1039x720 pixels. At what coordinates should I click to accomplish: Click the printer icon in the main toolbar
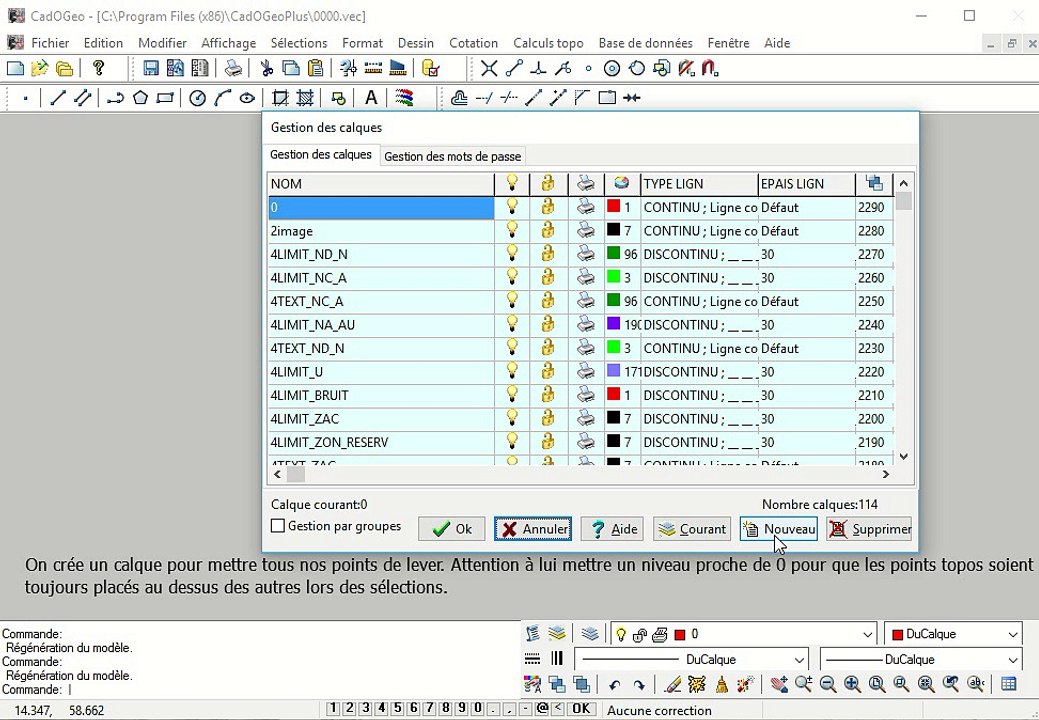(233, 68)
